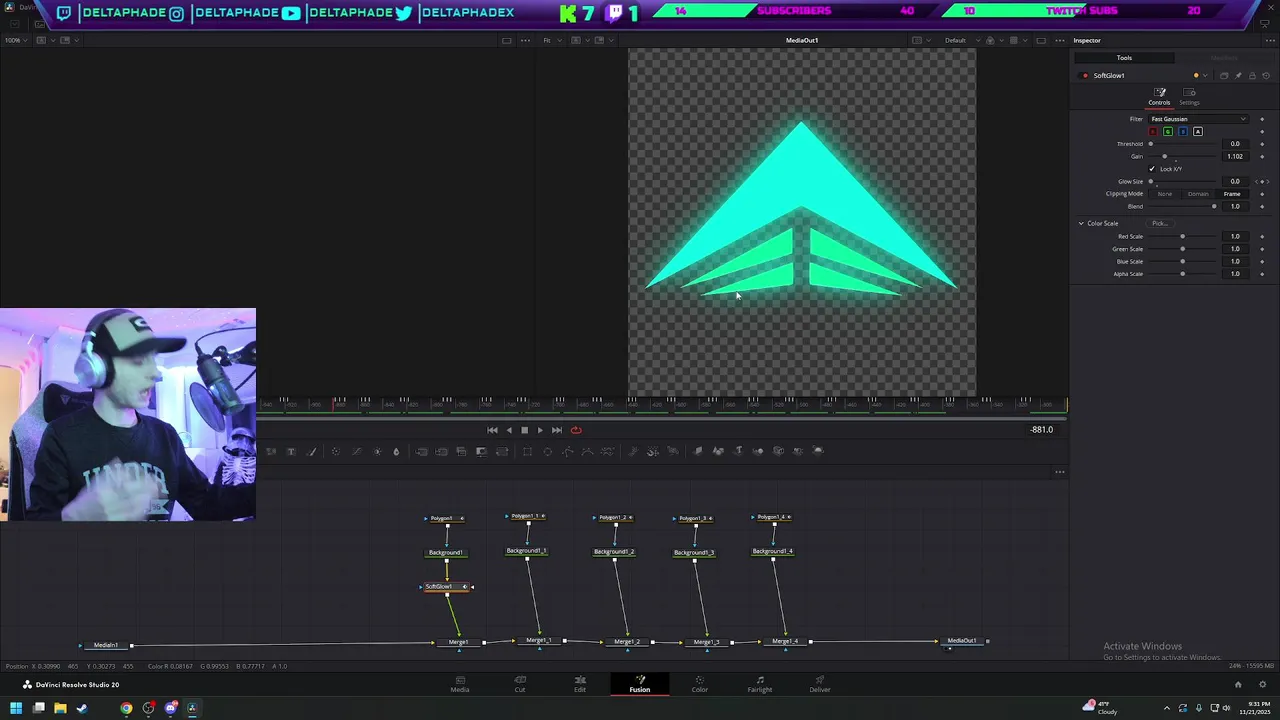Add a Rectangle mask from toolbar

(527, 451)
